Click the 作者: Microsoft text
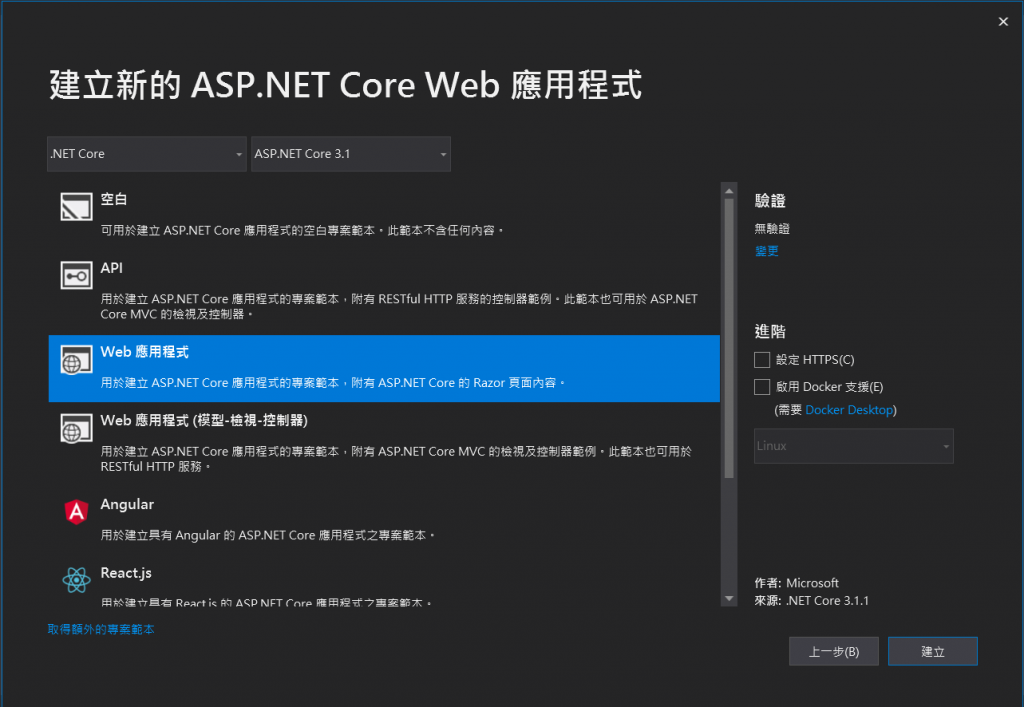 [797, 583]
